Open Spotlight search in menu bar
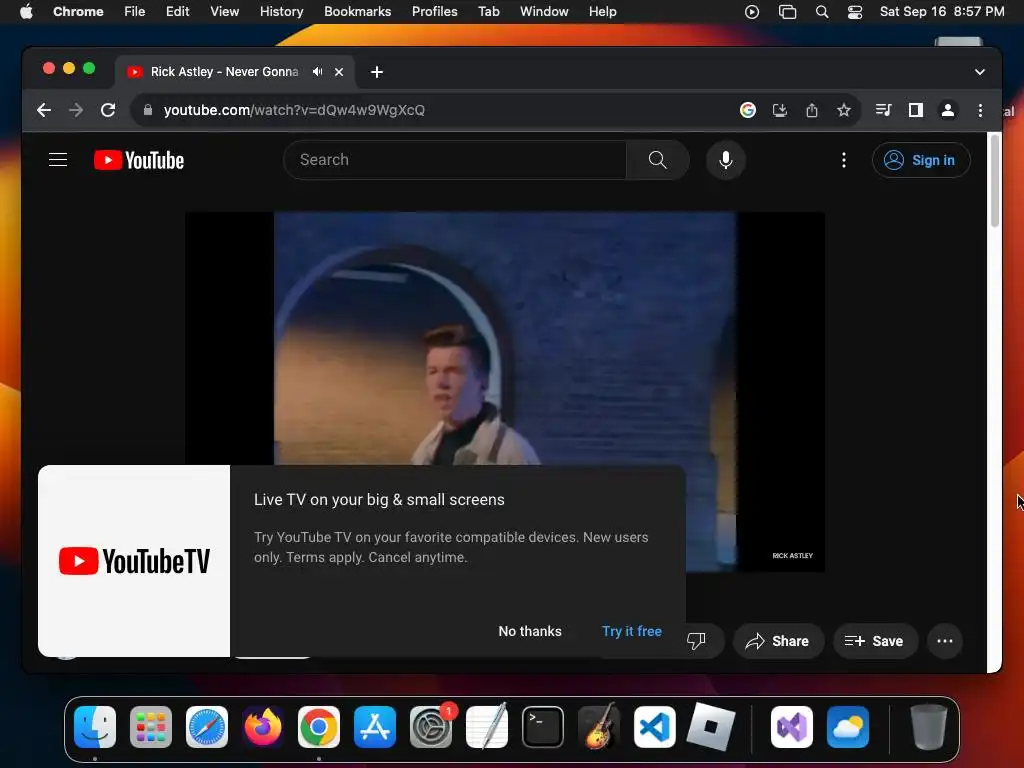Viewport: 1024px width, 768px height. [x=822, y=12]
